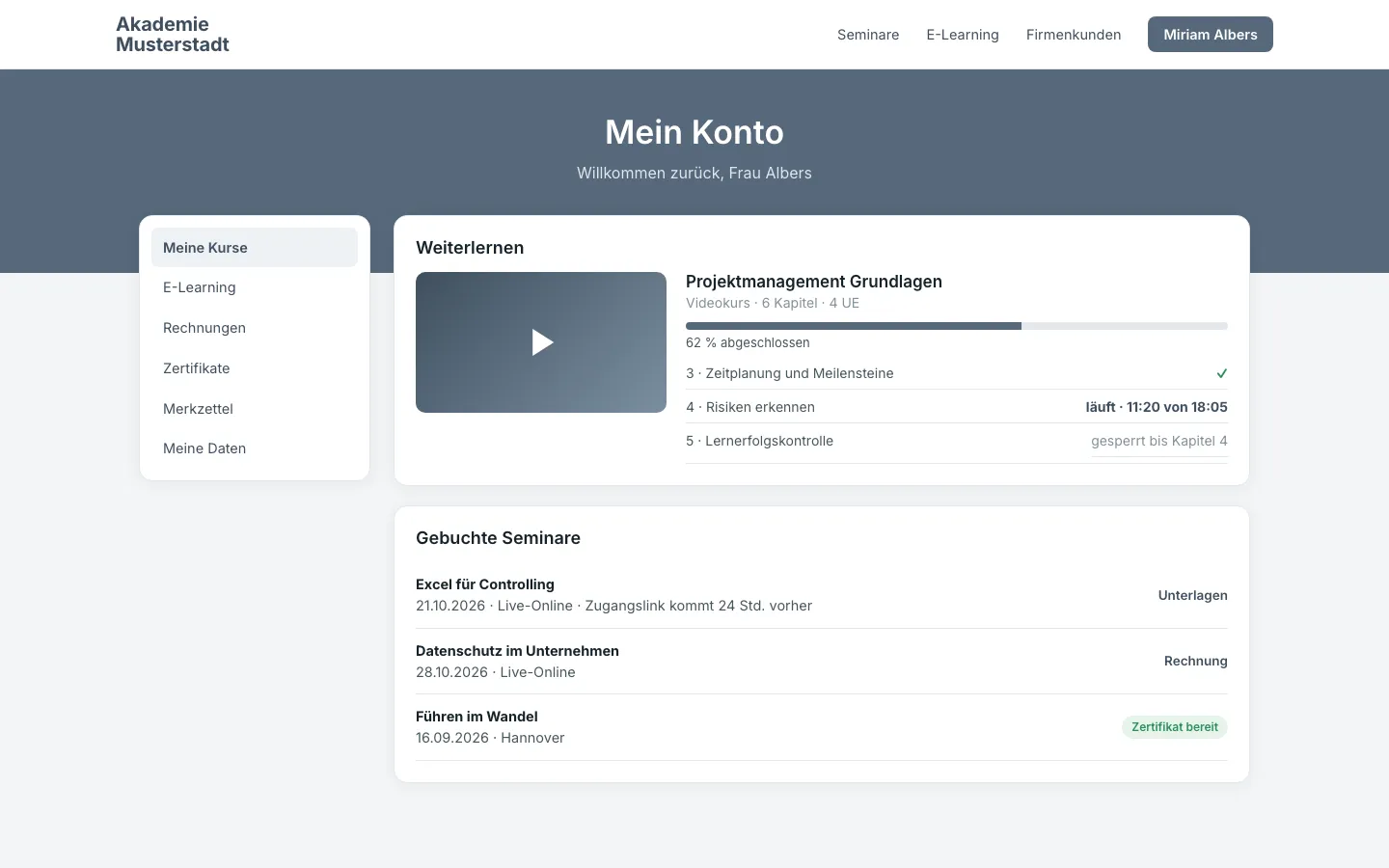The width and height of the screenshot is (1389, 868).
Task: Open the Excel für Controlling seminar
Action: coord(485,584)
